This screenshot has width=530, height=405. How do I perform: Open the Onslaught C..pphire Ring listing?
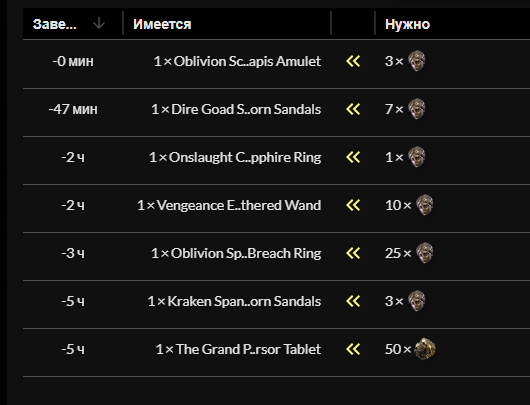point(235,158)
